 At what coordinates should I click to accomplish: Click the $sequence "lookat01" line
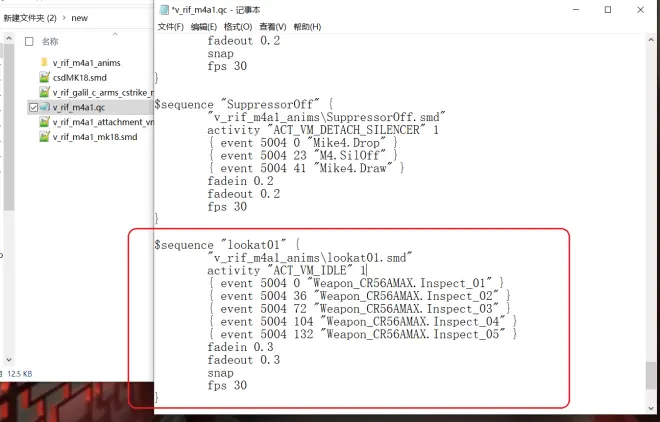(x=227, y=244)
